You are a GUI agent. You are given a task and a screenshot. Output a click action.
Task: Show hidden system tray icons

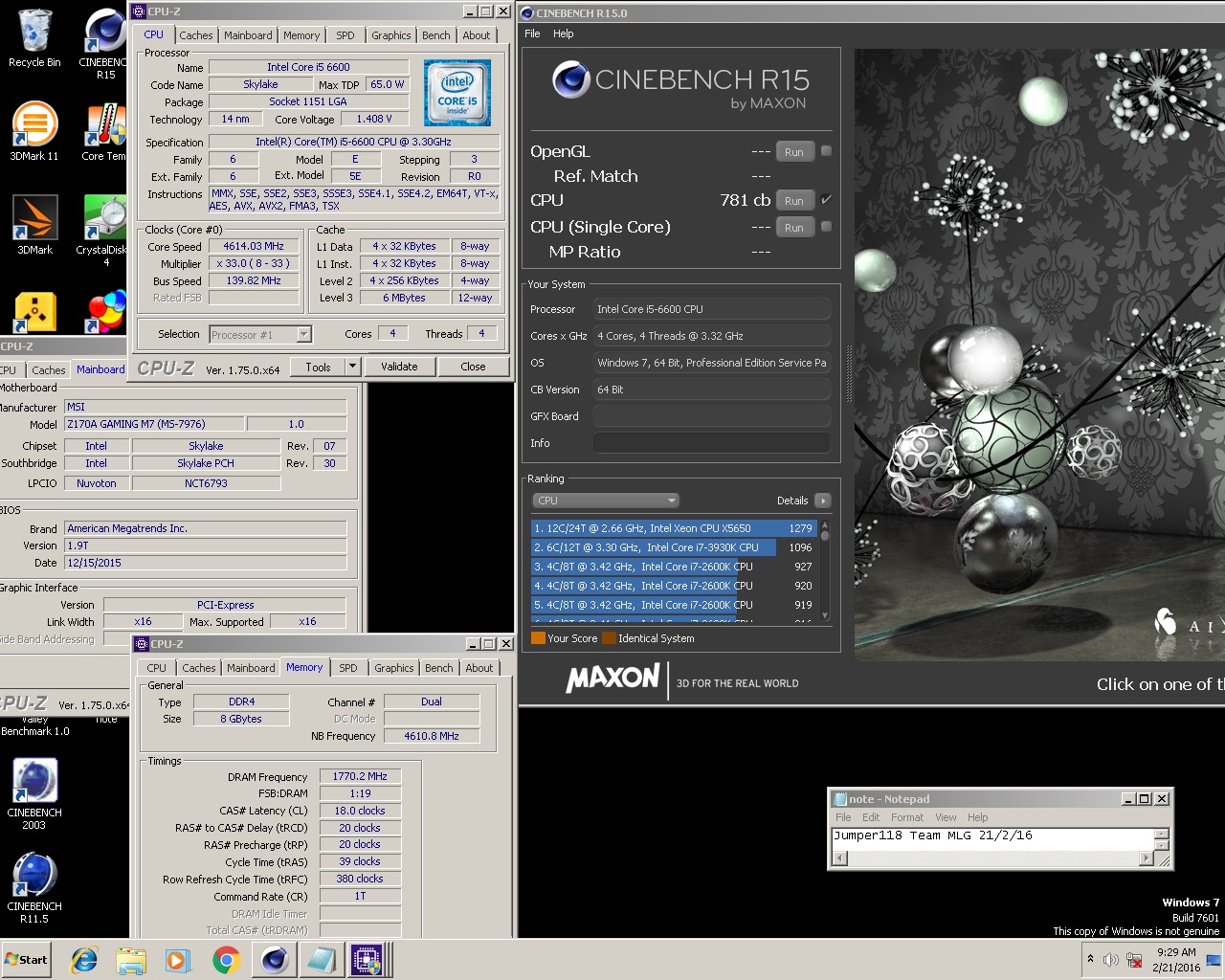pyautogui.click(x=1090, y=959)
